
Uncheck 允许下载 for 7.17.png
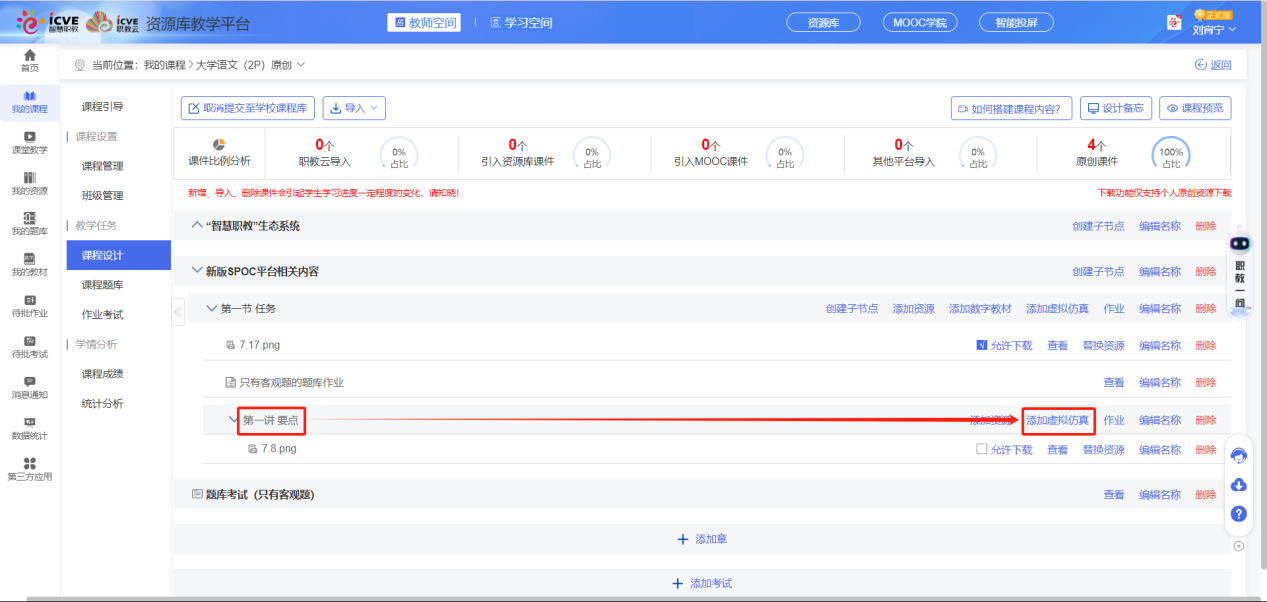982,346
